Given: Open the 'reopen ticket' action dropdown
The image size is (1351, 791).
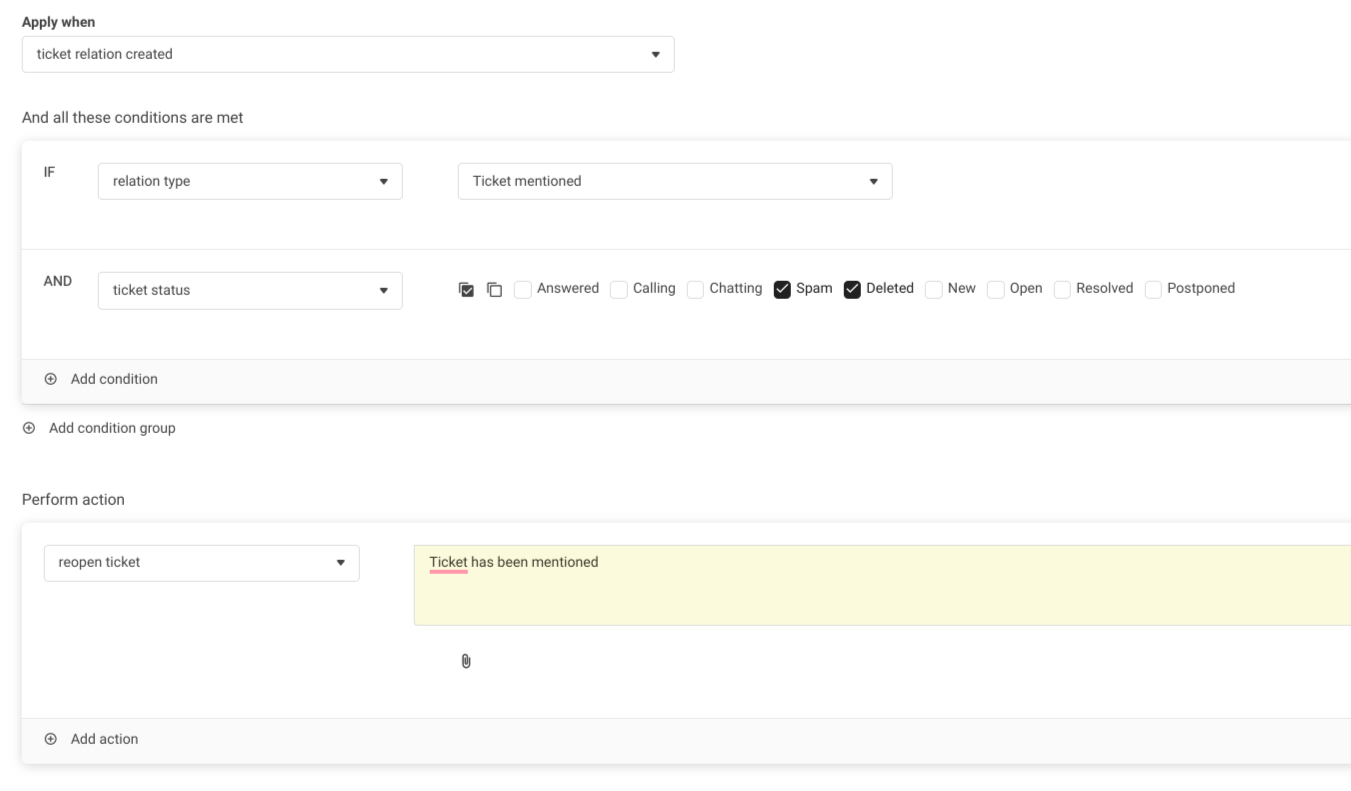Looking at the screenshot, I should coord(201,562).
